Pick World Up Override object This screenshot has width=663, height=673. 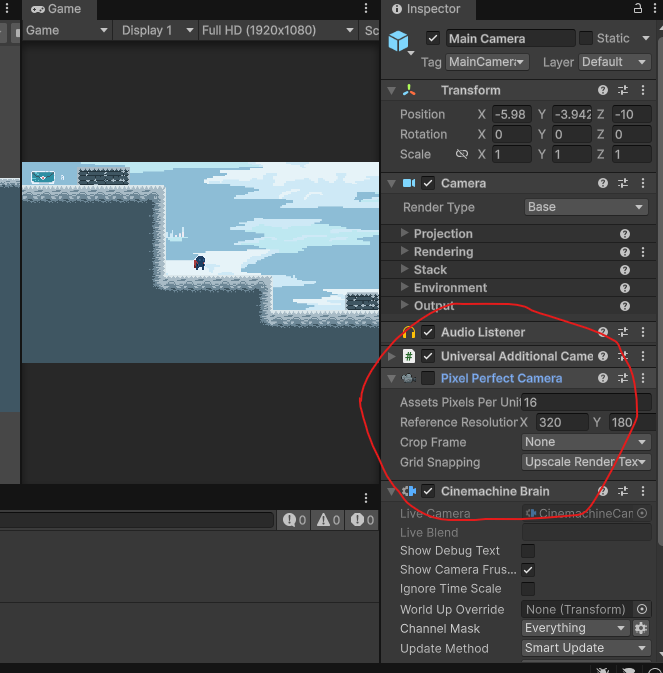tap(642, 609)
